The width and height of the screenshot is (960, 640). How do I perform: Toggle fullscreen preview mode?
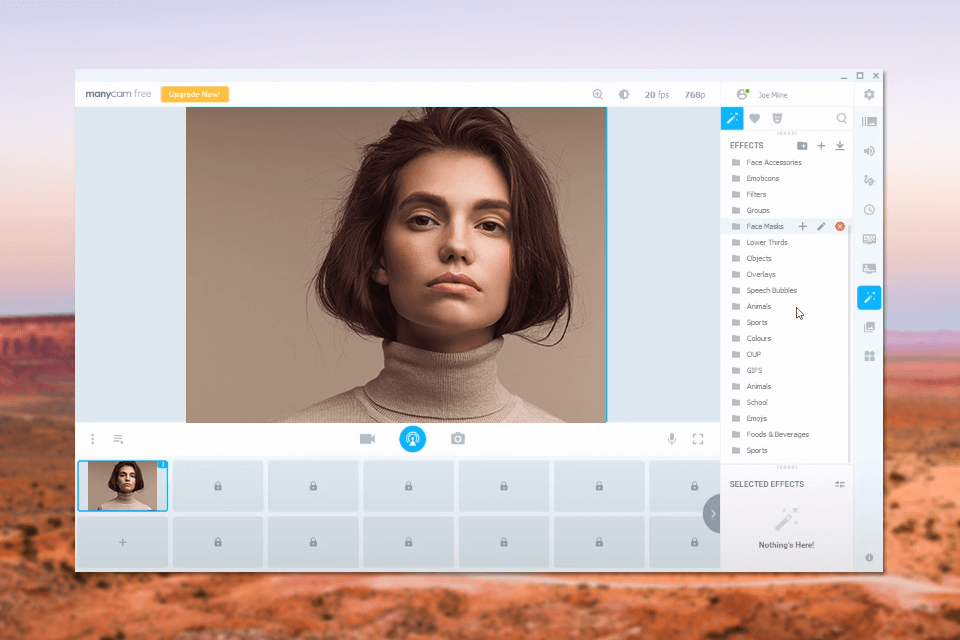pos(697,438)
